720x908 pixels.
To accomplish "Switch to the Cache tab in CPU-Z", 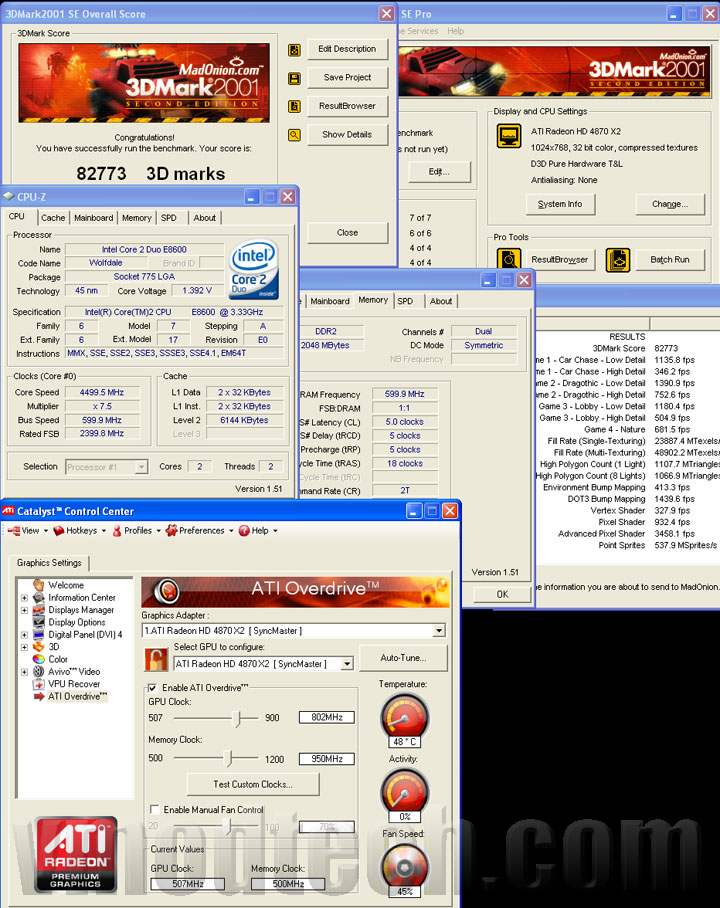I will 53,218.
